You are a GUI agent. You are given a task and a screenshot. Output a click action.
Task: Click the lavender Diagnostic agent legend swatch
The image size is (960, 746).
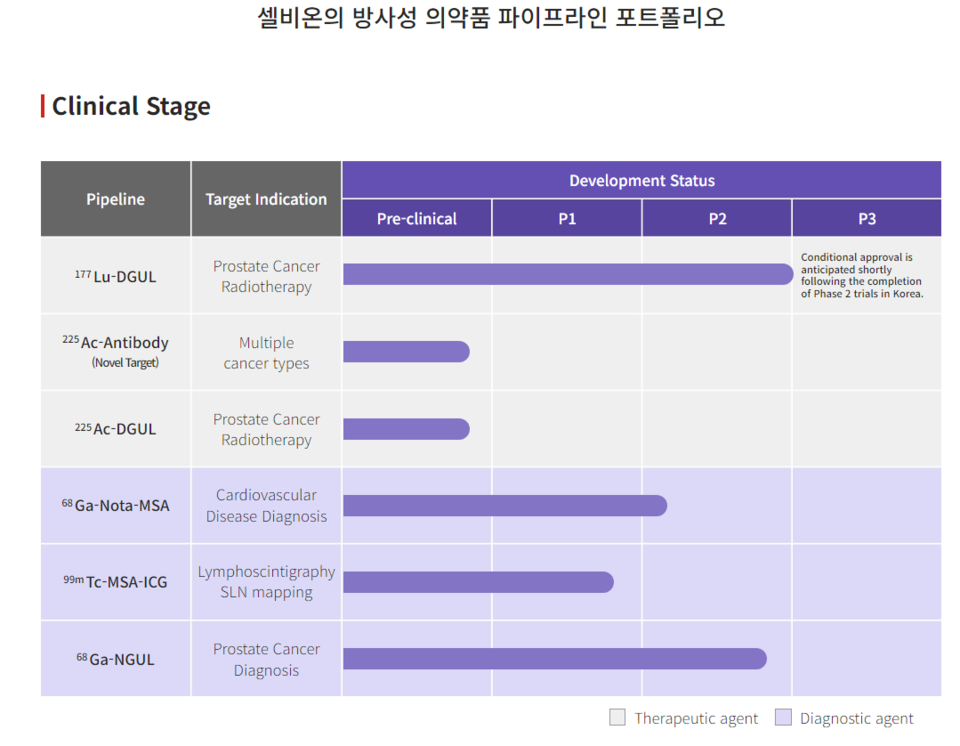[783, 717]
